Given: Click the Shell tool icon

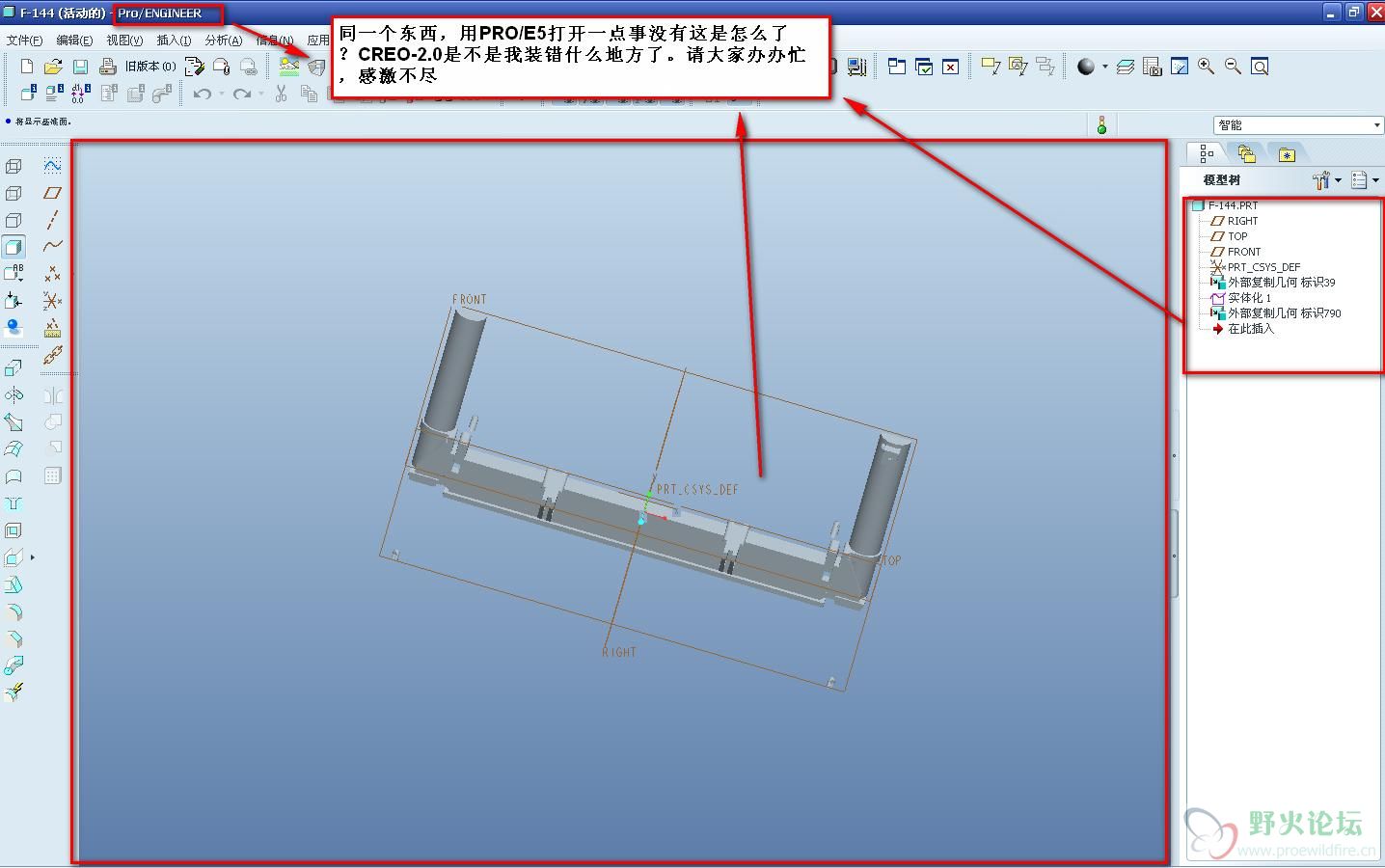Looking at the screenshot, I should pyautogui.click(x=14, y=530).
